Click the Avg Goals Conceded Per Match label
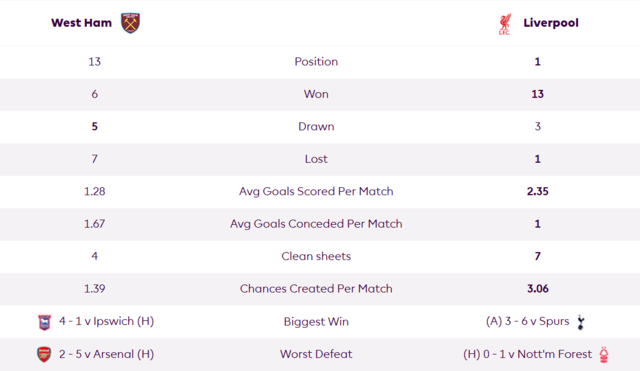The image size is (640, 371). coord(316,224)
